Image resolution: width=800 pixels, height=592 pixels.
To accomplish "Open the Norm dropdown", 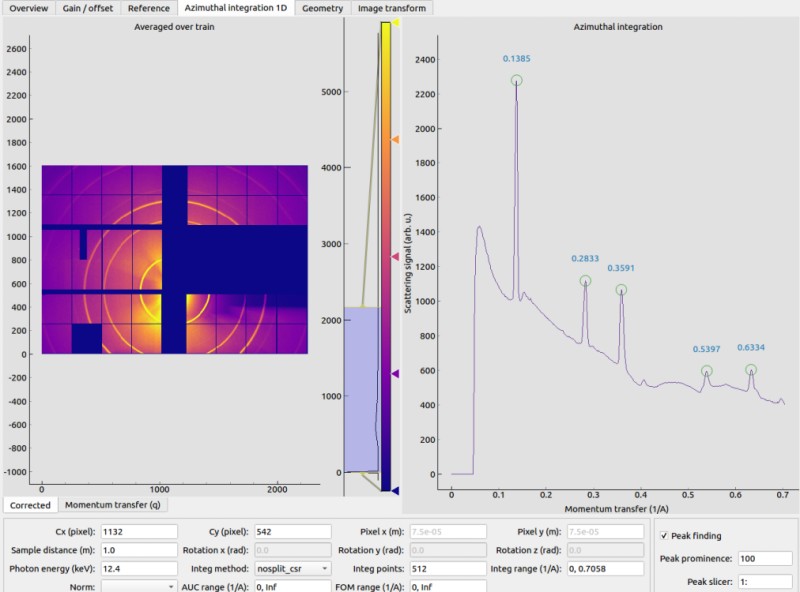I will [139, 587].
